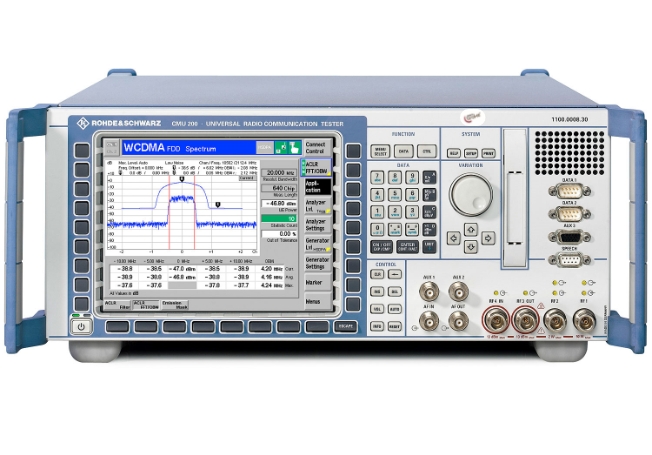The width and height of the screenshot is (652, 455).
Task: Click the SPEECH port
Action: 569,260
